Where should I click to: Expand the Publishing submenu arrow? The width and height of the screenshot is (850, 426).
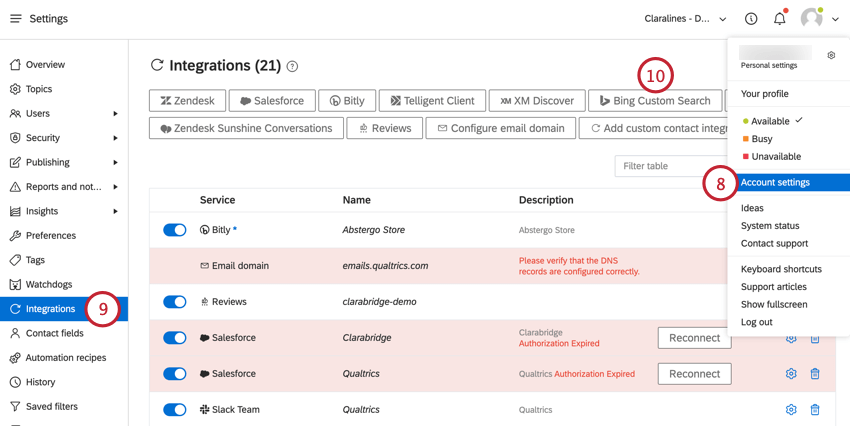(x=115, y=162)
